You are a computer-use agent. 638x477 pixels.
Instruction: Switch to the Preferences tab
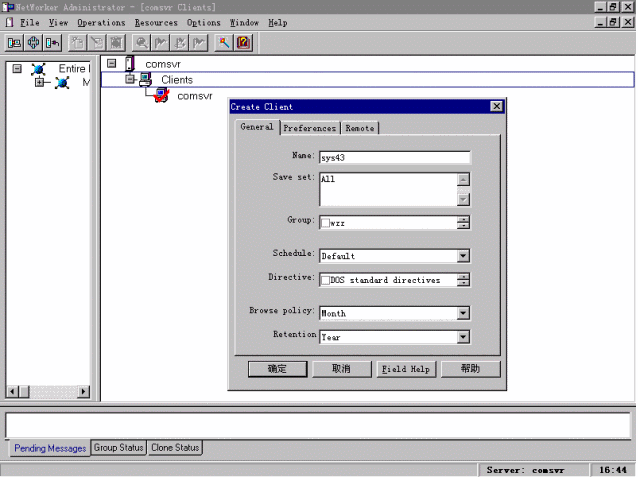pos(309,128)
